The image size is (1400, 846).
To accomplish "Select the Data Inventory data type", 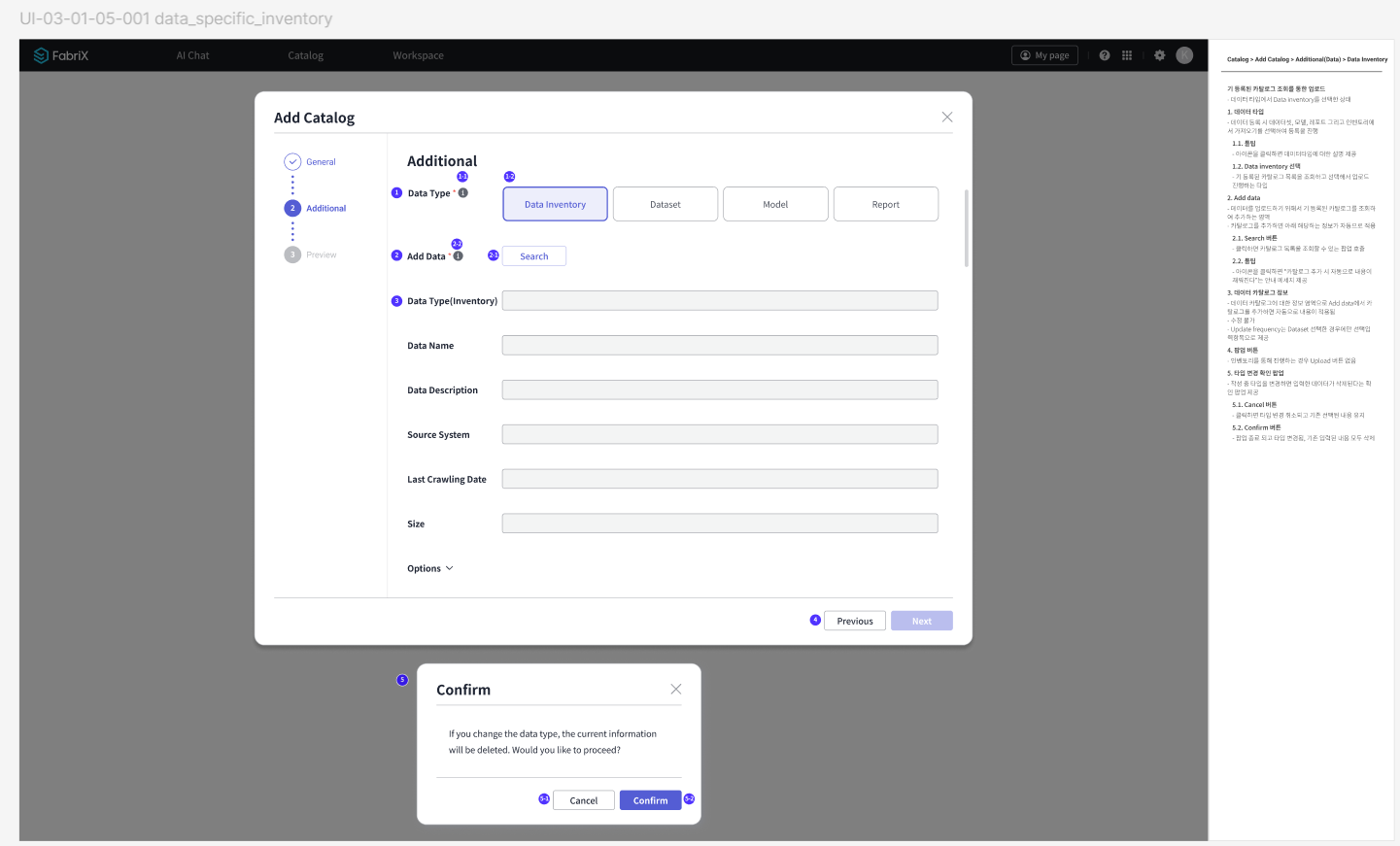I will (556, 204).
